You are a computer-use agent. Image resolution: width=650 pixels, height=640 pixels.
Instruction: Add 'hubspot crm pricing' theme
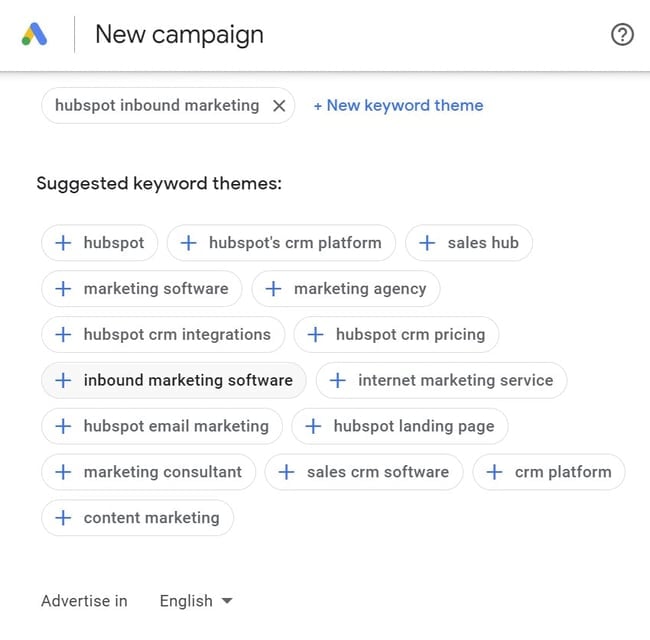396,335
